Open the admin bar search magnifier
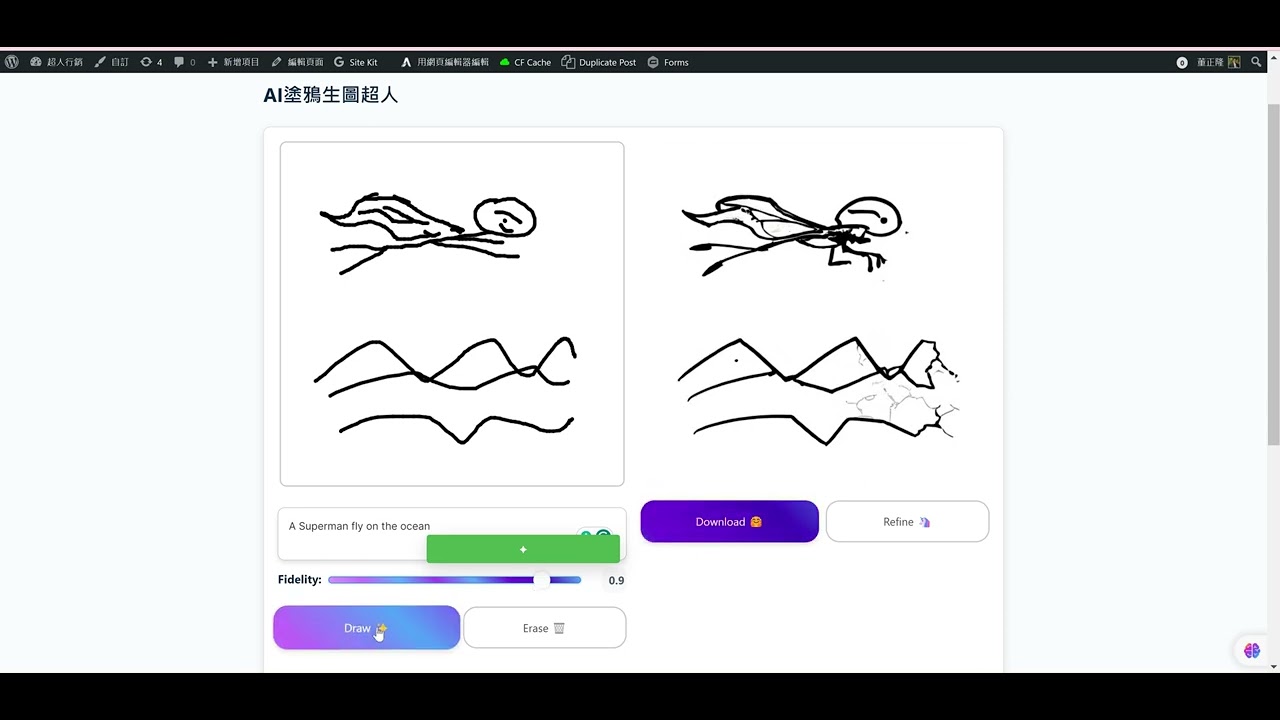1280x720 pixels. tap(1257, 62)
